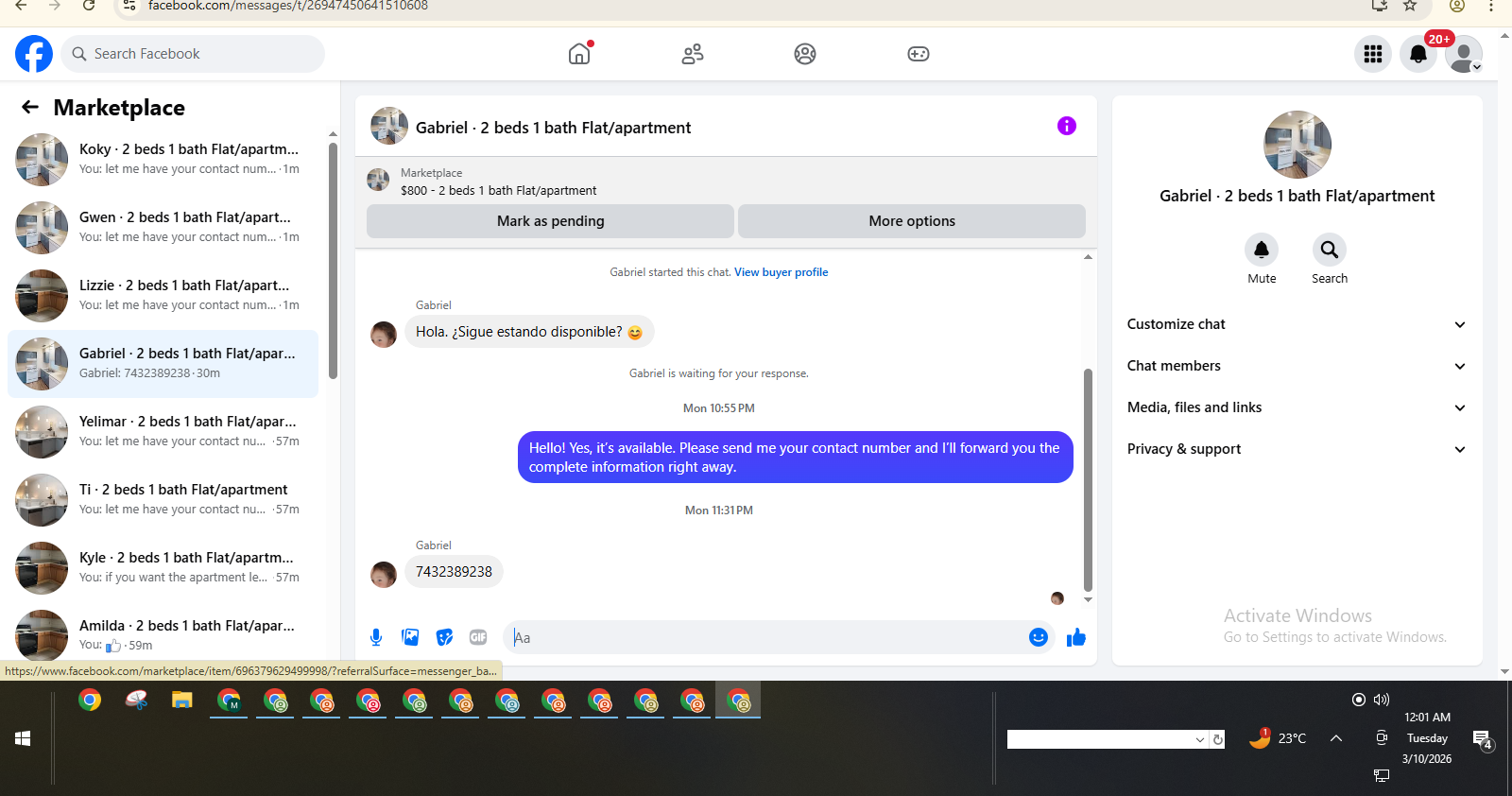Open Windows action center notifications icon
This screenshot has width=1512, height=796.
point(1482,738)
